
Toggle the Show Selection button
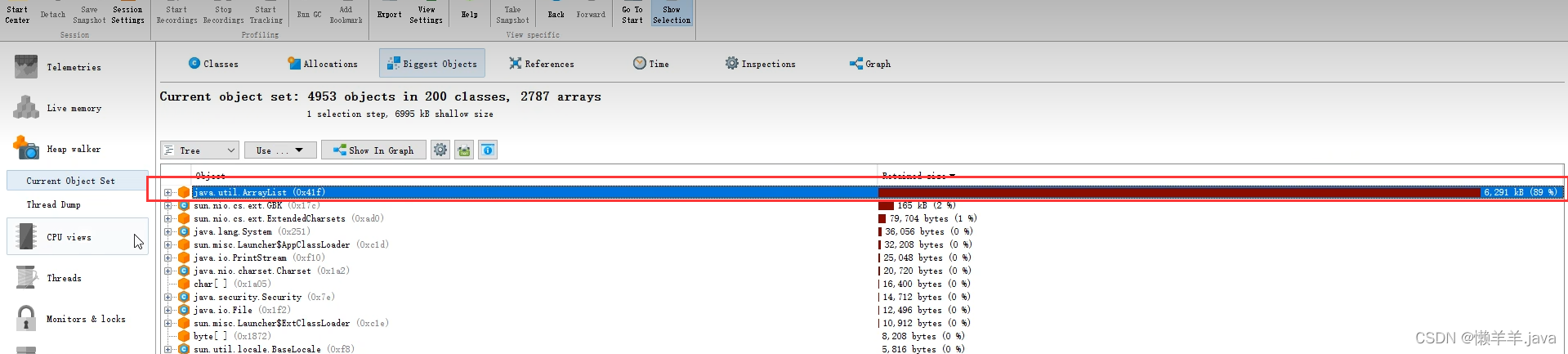(x=671, y=14)
